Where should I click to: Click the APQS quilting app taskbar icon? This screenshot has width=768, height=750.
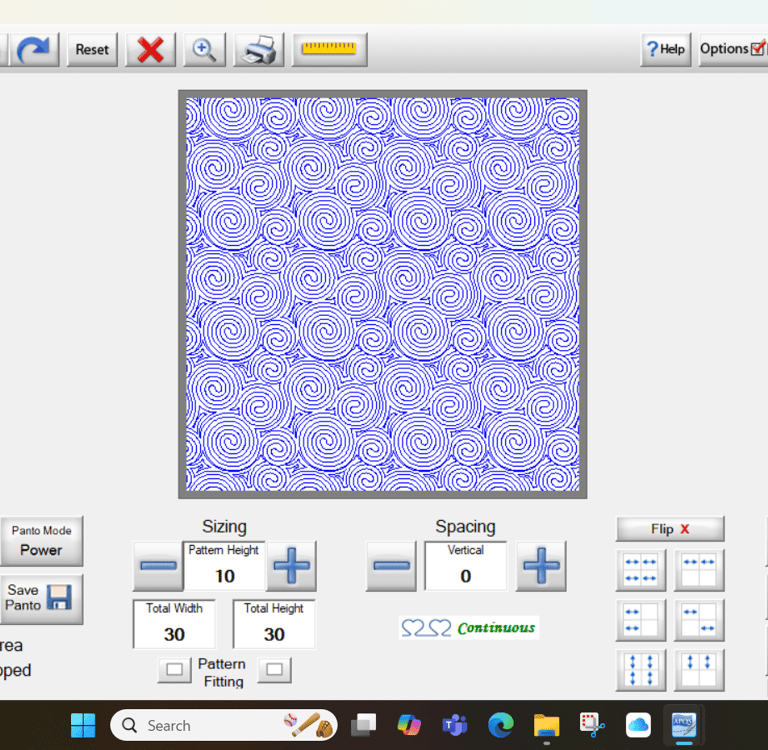[x=684, y=725]
